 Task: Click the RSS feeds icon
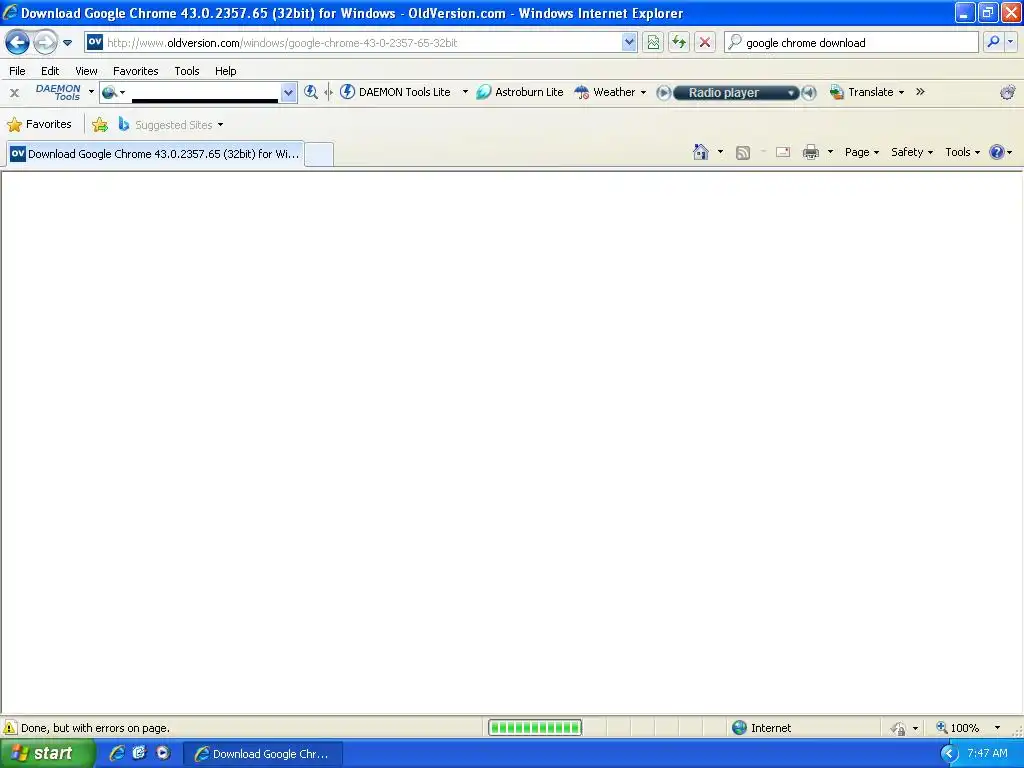point(743,153)
